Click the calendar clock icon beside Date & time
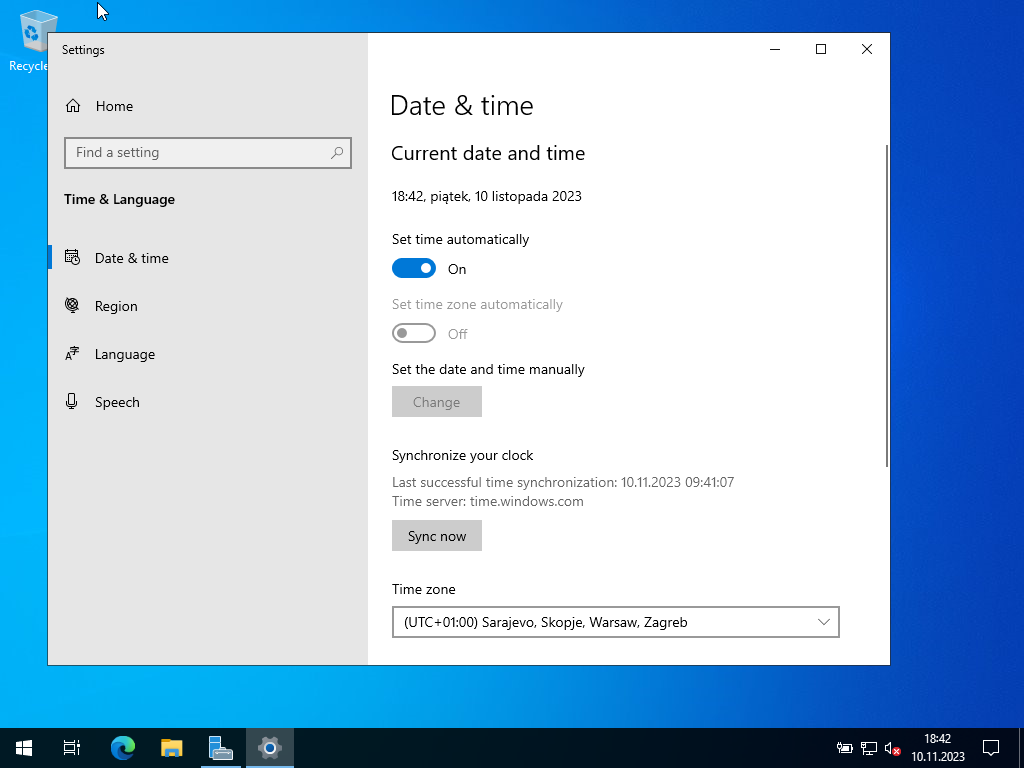This screenshot has width=1024, height=768. (x=72, y=257)
